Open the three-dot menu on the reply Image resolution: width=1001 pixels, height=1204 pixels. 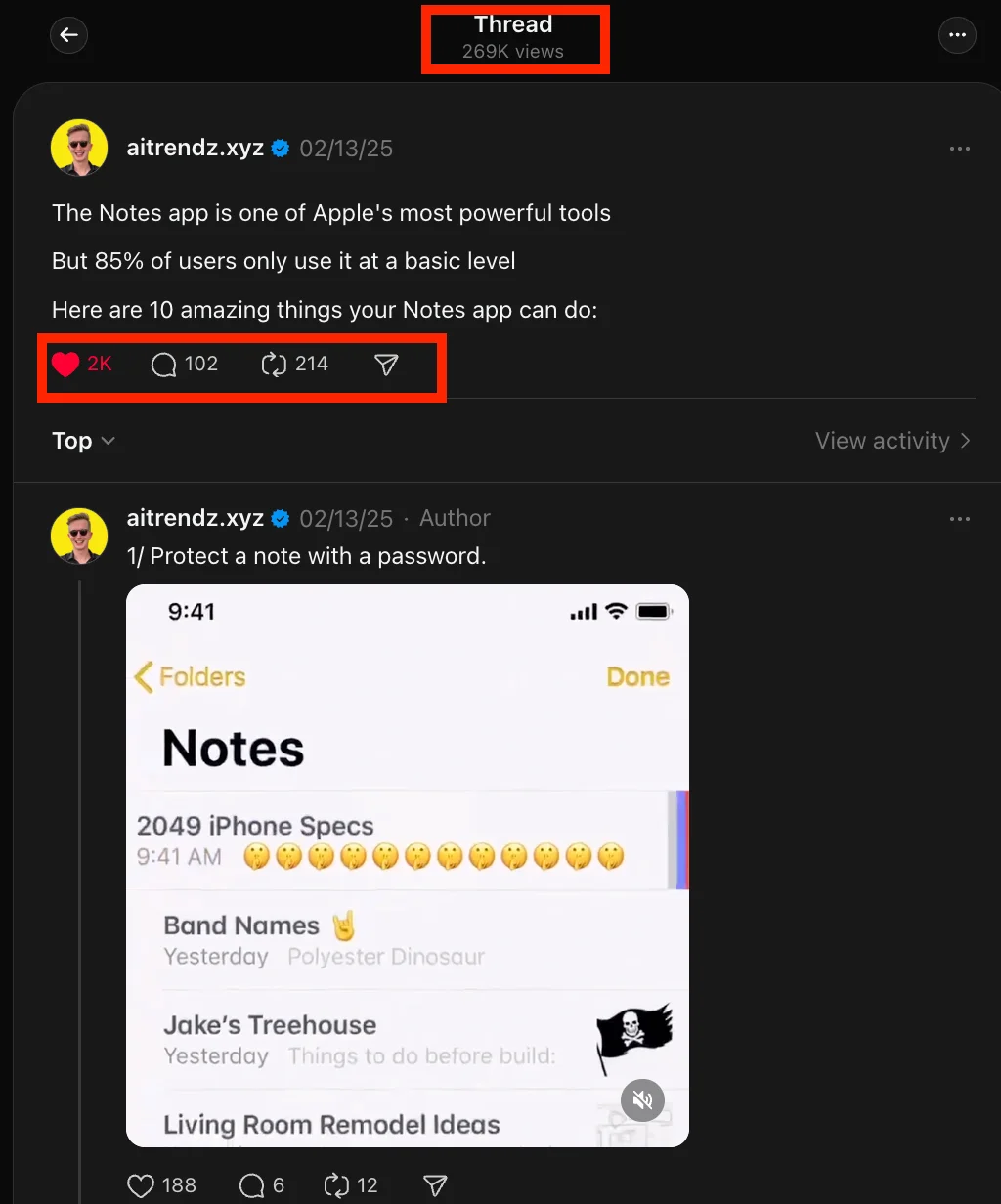click(x=959, y=518)
